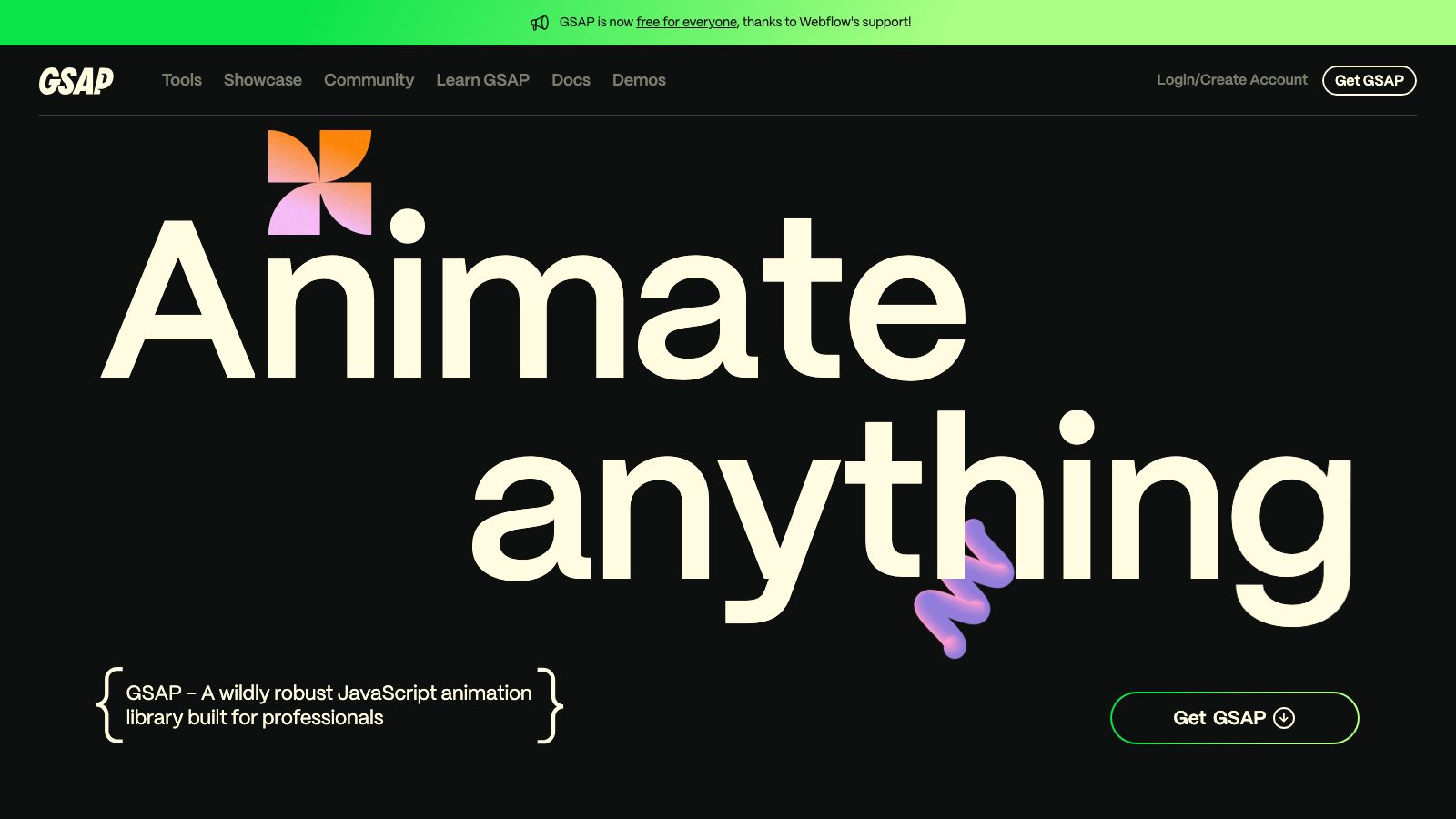The image size is (1456, 819).
Task: Visit the Demos page
Action: (x=639, y=80)
